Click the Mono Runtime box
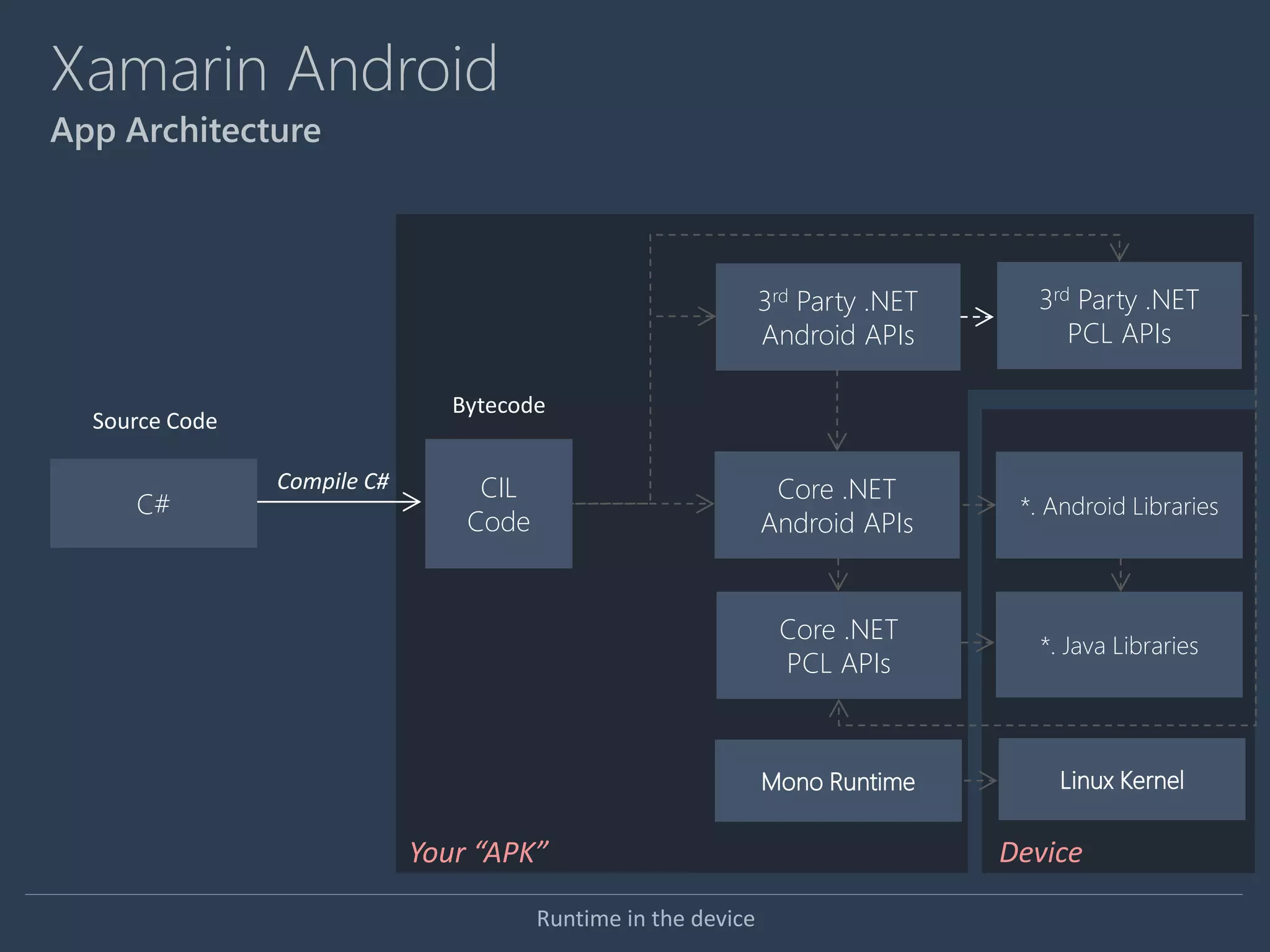This screenshot has width=1270, height=952. click(838, 781)
